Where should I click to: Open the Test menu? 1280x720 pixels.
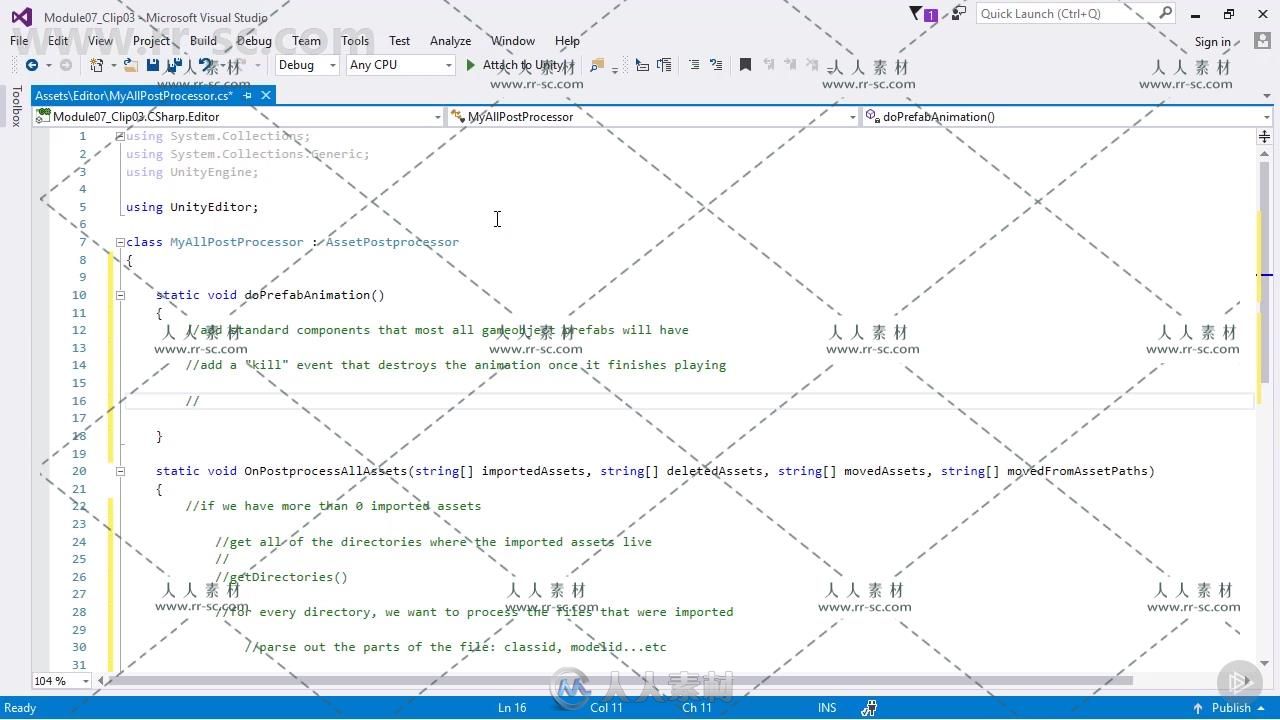pos(399,41)
